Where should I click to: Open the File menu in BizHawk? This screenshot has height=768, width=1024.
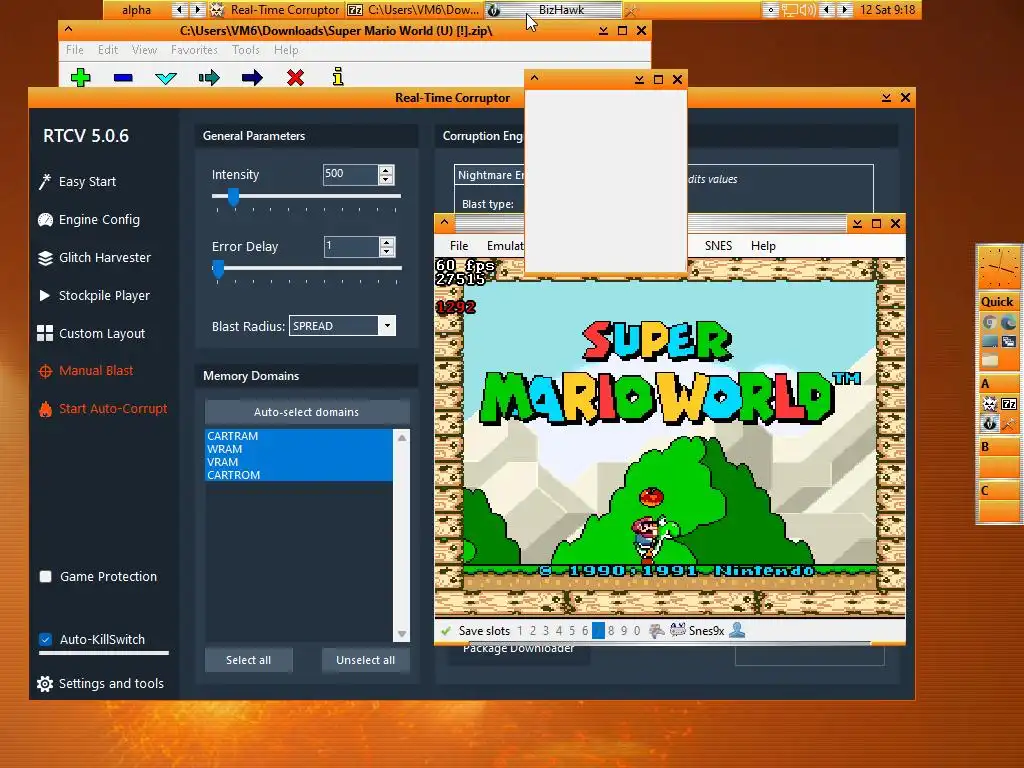coord(459,246)
